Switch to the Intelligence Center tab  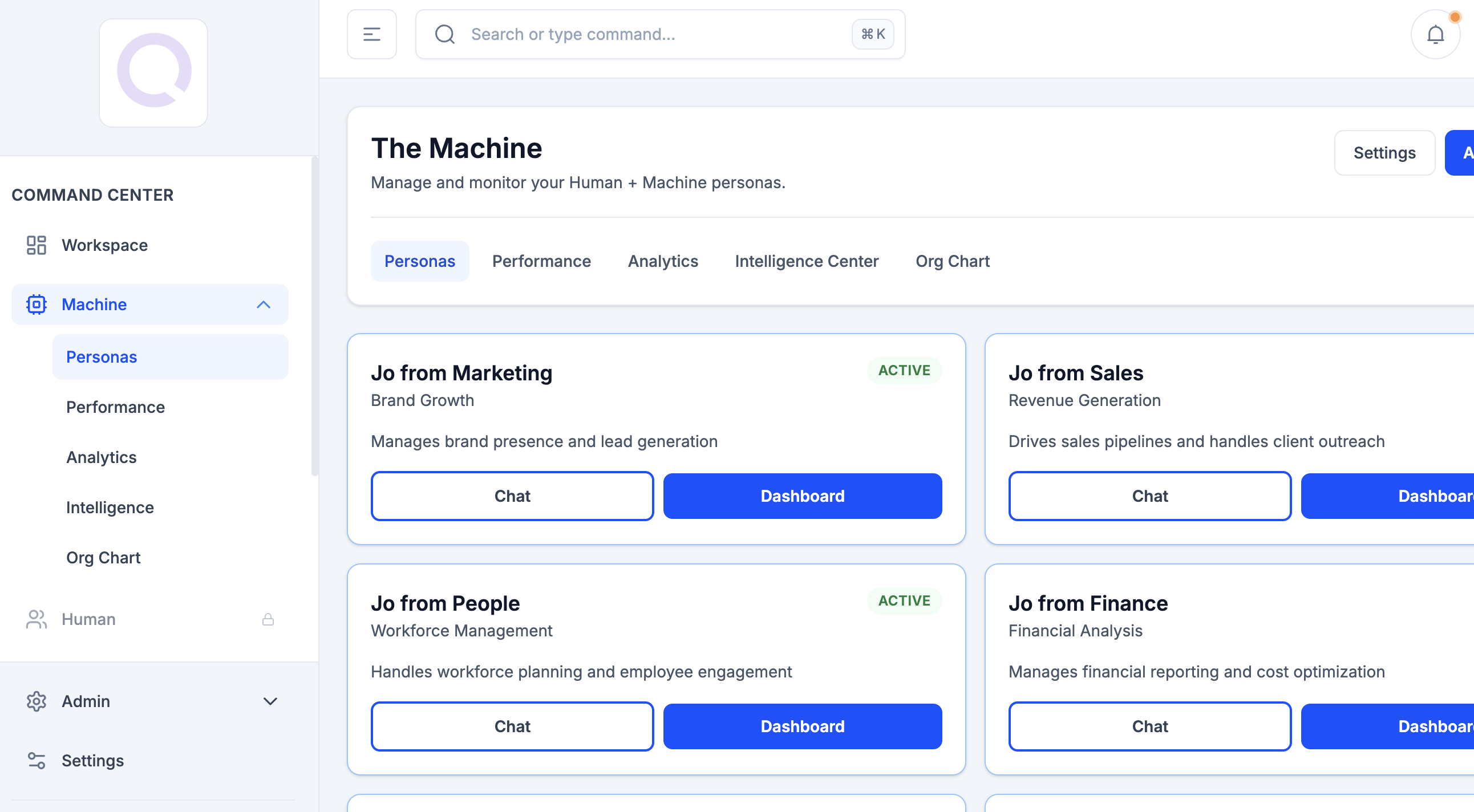click(806, 261)
